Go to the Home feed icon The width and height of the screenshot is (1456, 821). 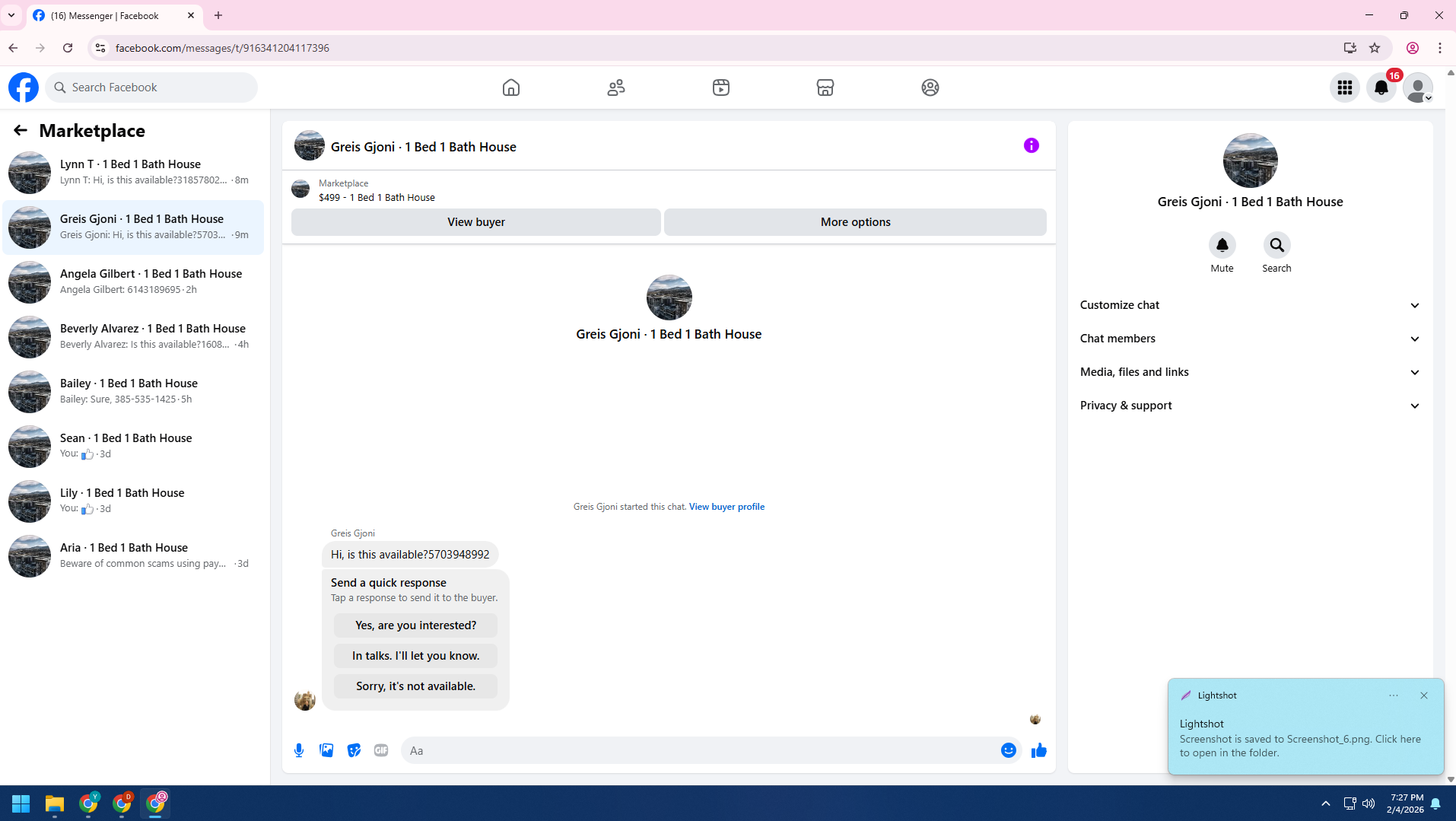tap(511, 88)
